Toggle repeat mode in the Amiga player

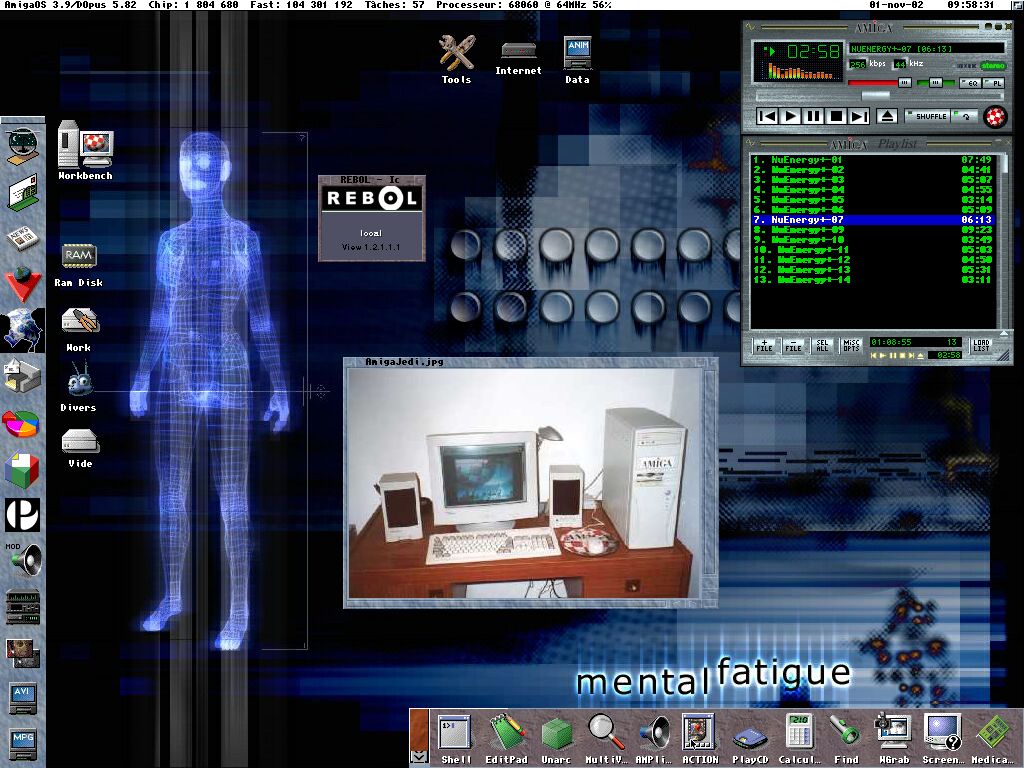click(965, 116)
